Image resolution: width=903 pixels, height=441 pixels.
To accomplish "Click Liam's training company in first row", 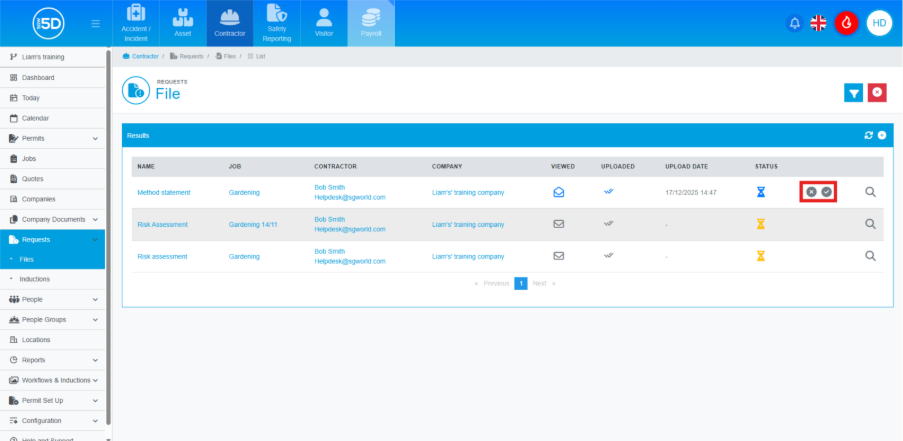I will pyautogui.click(x=467, y=192).
